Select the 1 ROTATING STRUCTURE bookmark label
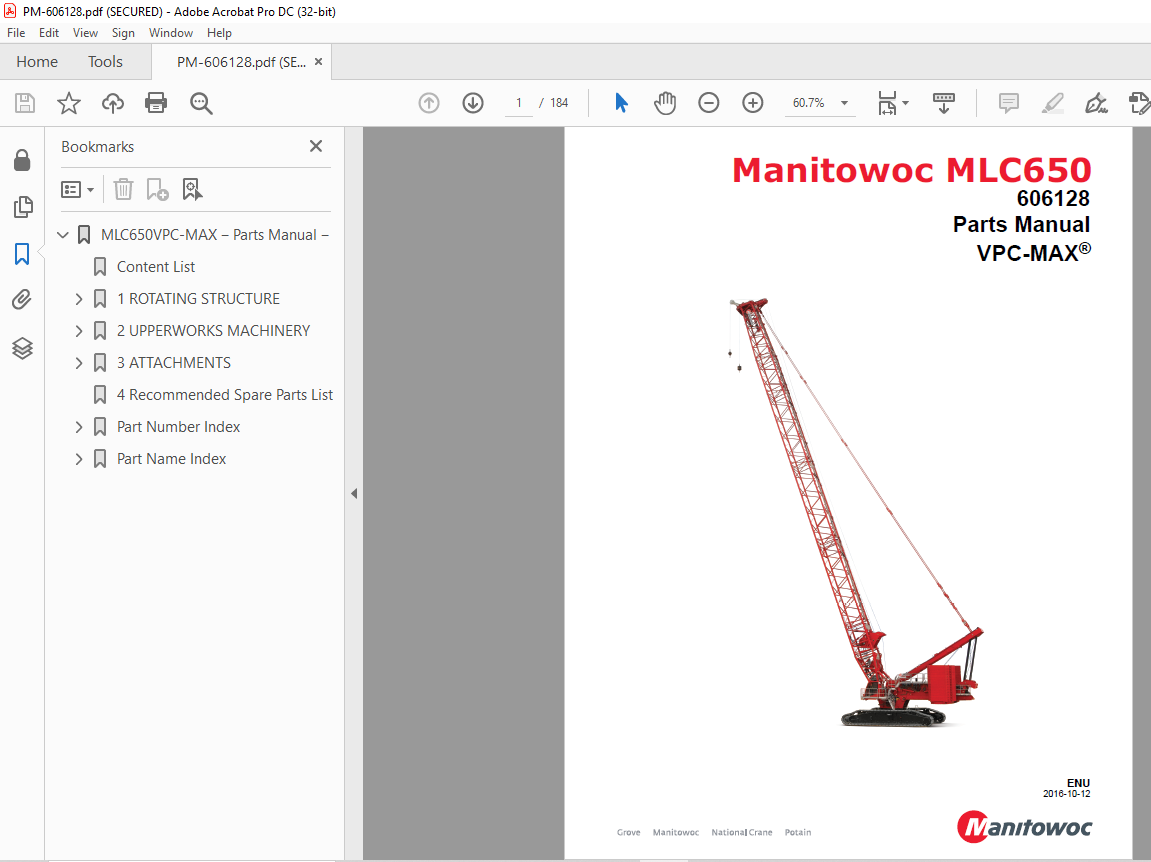 pyautogui.click(x=198, y=299)
